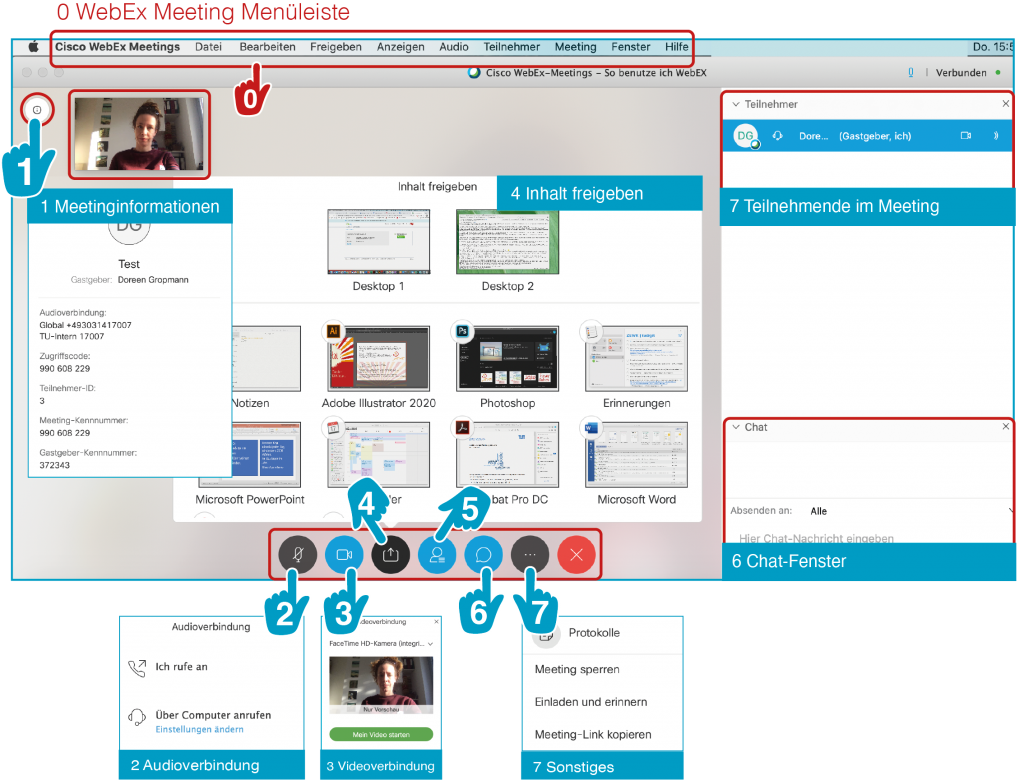Open the Anzeigen menu
Image resolution: width=1024 pixels, height=780 pixels.
click(x=400, y=46)
